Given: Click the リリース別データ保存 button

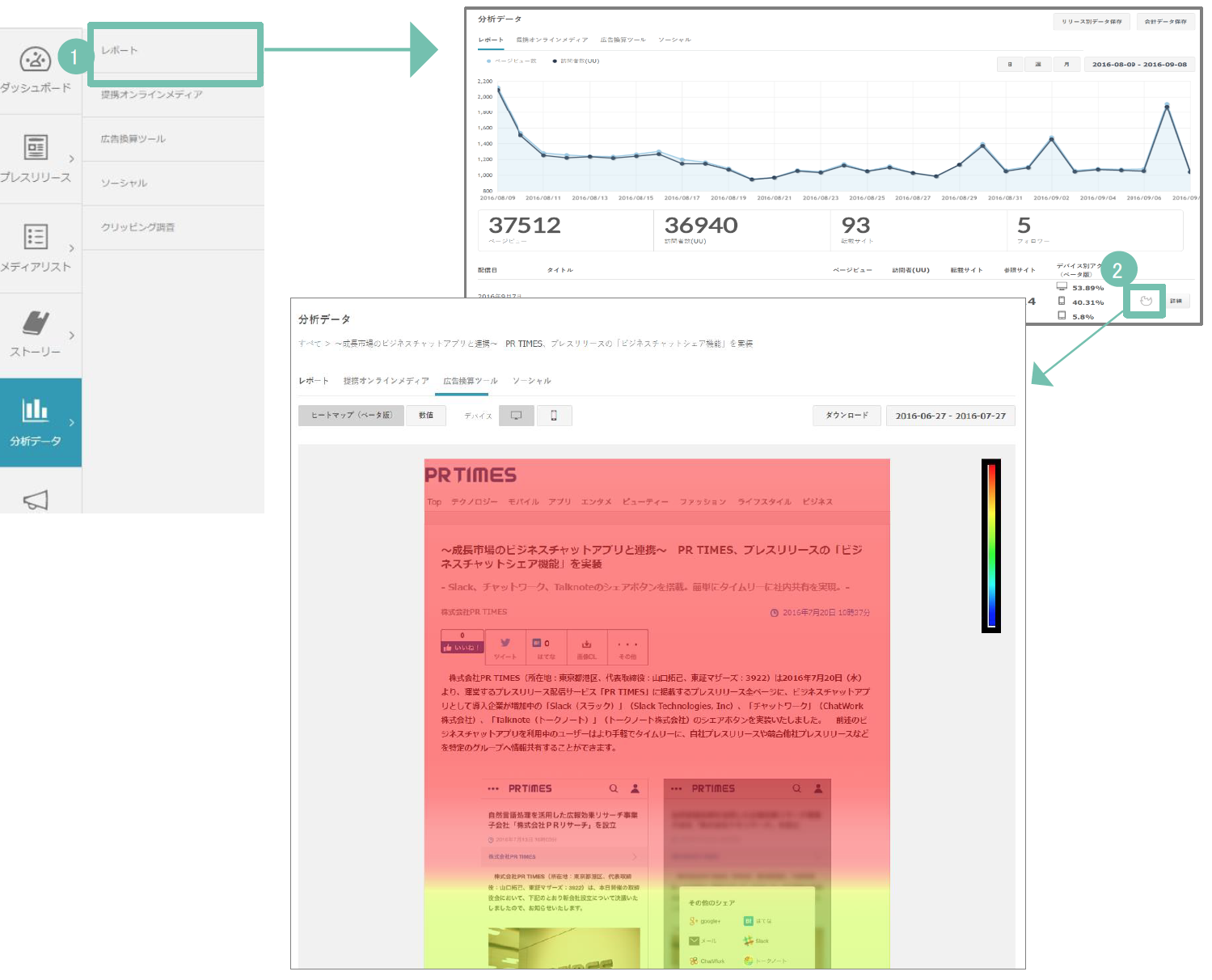Looking at the screenshot, I should pyautogui.click(x=1092, y=22).
